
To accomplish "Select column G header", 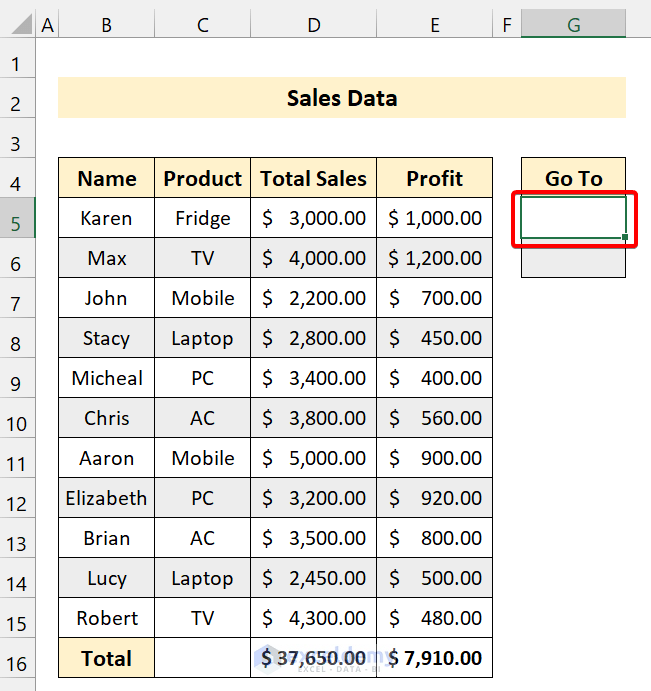I will tap(573, 25).
